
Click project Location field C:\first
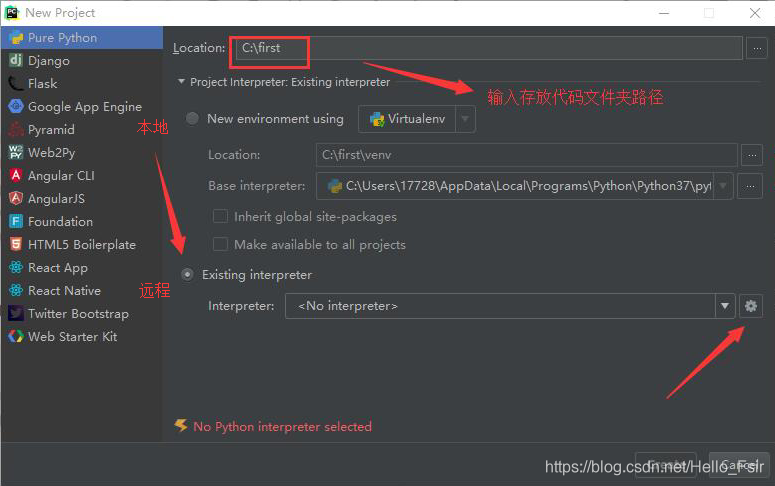(x=489, y=48)
